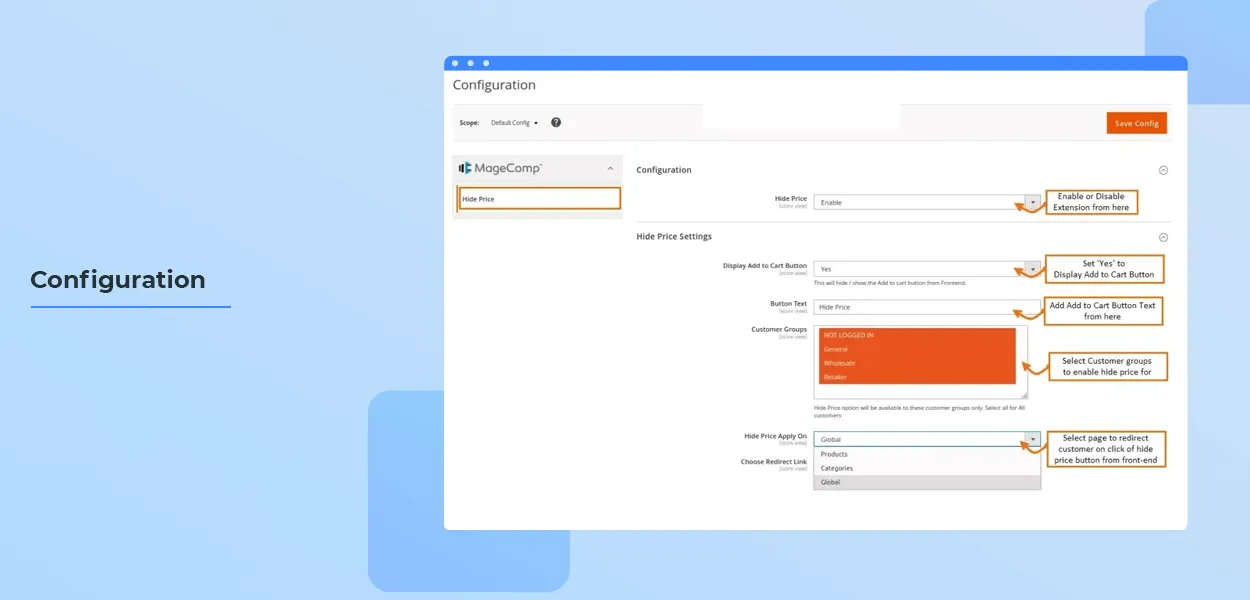
Task: Click the resize handle of Customer Groups list
Action: click(x=1023, y=396)
